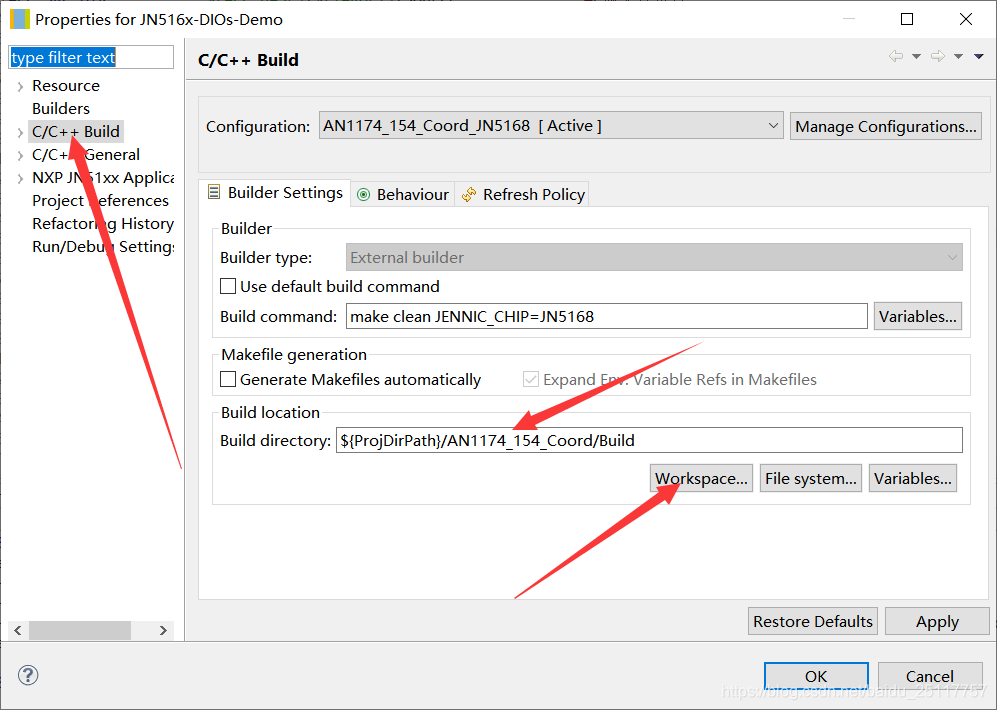
Task: Click the Apply button
Action: pyautogui.click(x=937, y=621)
